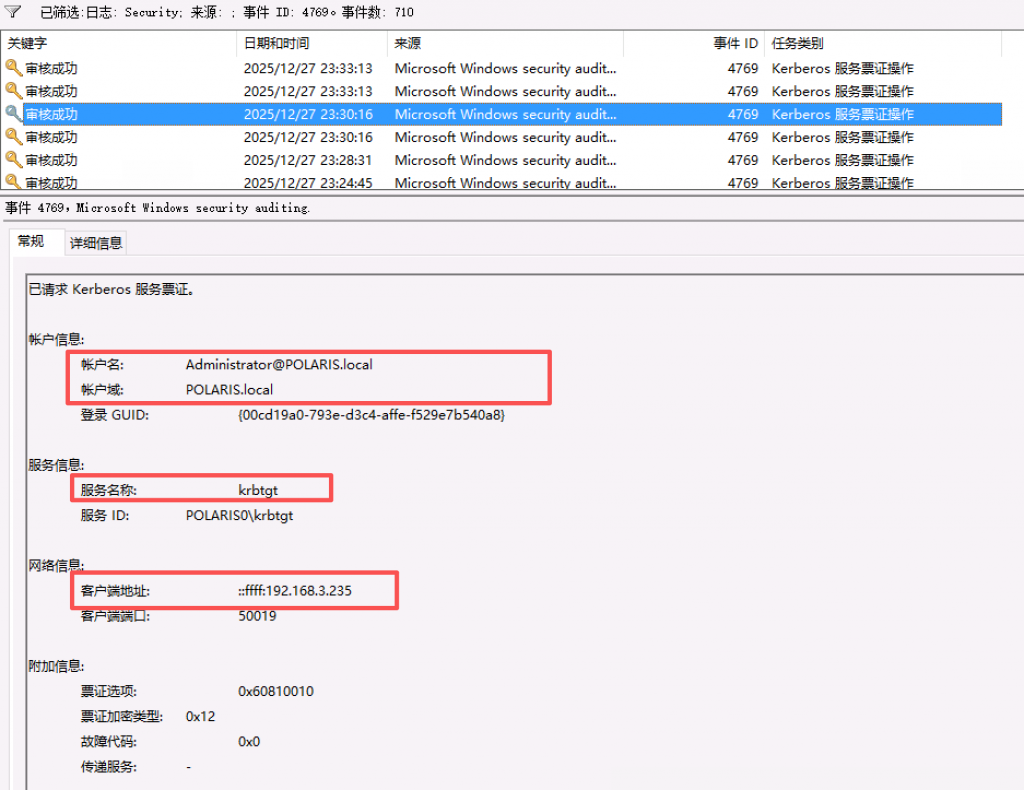Click the key icon of the 23:24:45 event
The image size is (1024, 790).
pyautogui.click(x=13, y=182)
